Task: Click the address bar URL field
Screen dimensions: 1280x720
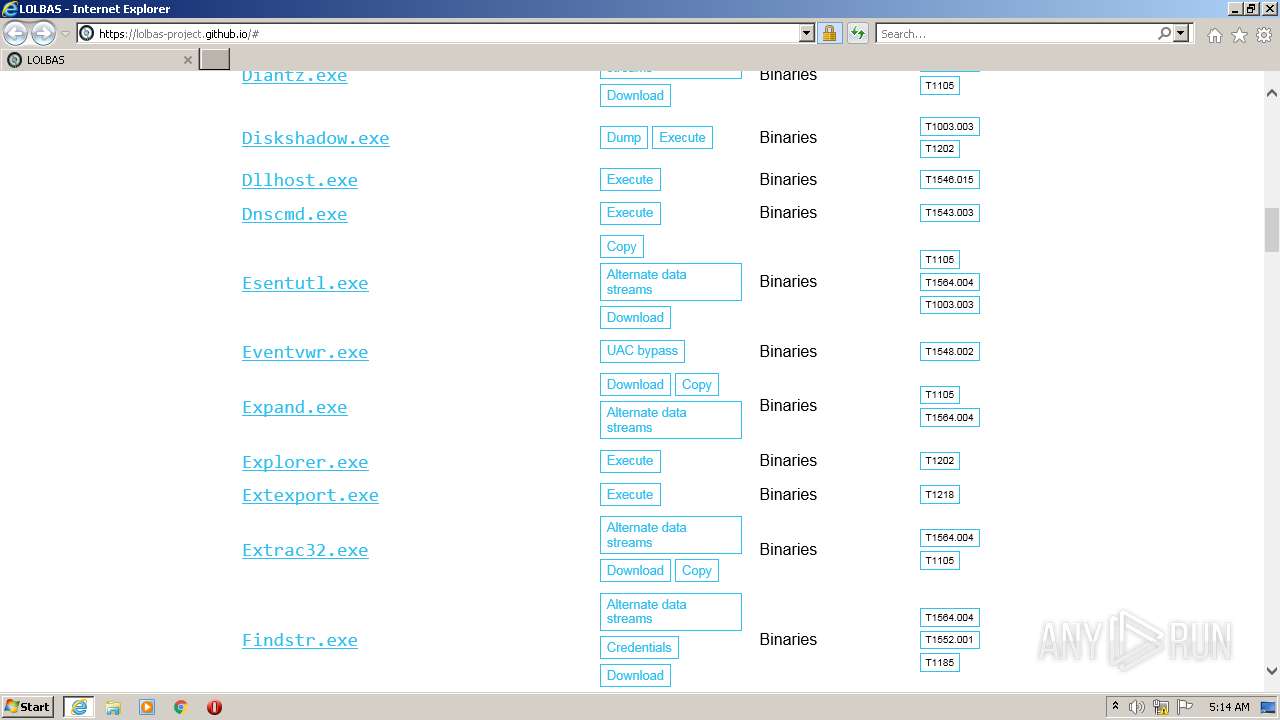Action: coord(438,33)
